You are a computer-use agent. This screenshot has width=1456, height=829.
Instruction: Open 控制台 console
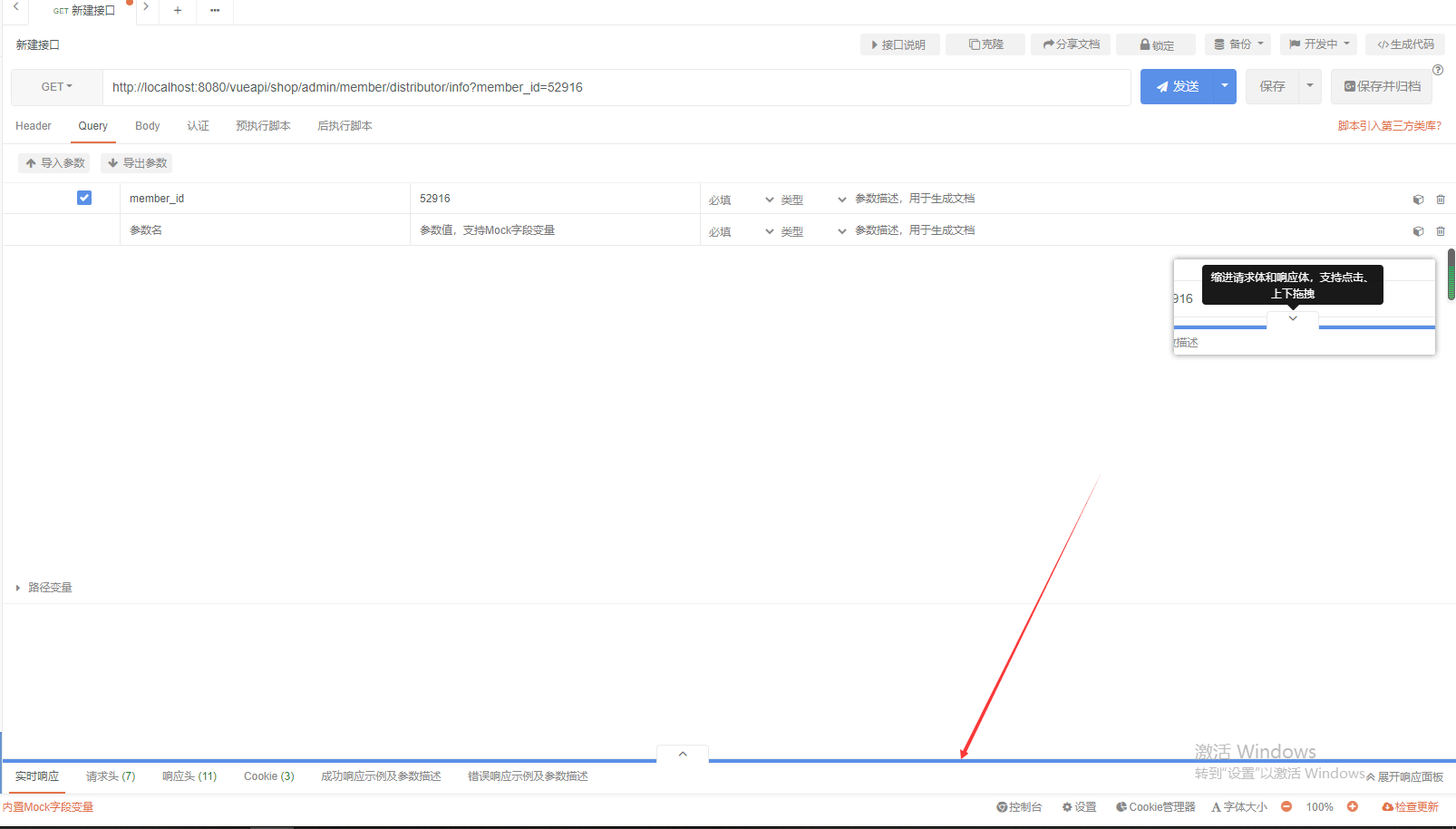[x=1019, y=807]
